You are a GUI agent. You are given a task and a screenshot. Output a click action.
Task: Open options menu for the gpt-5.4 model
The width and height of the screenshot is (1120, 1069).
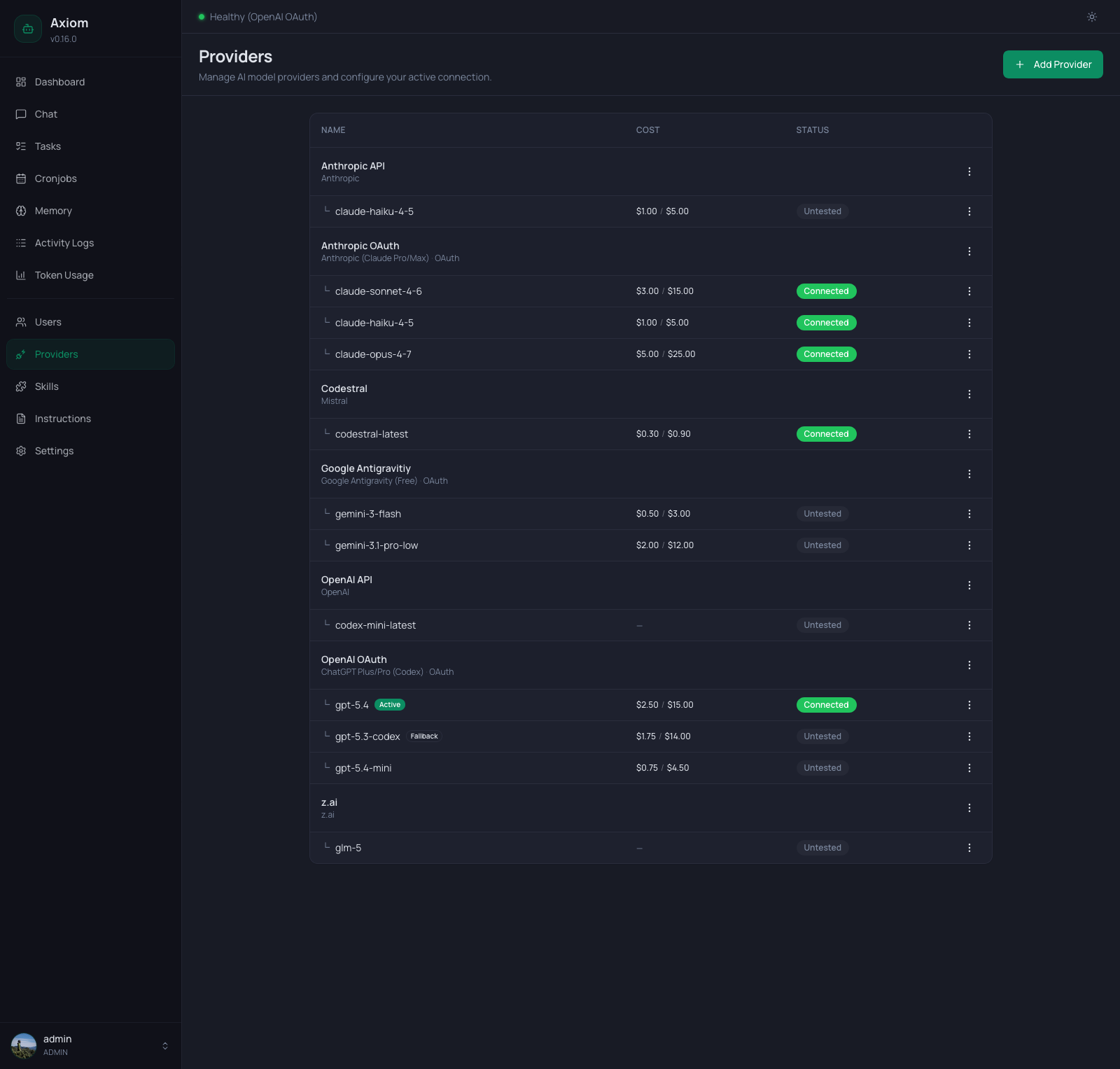pos(969,705)
